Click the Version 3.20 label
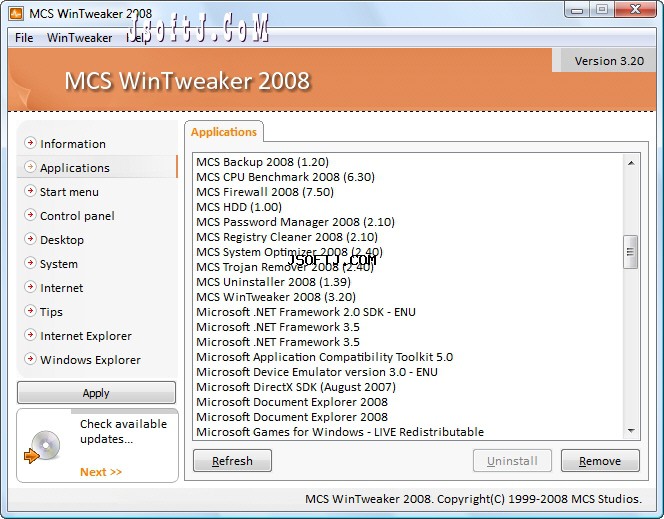 tap(609, 61)
